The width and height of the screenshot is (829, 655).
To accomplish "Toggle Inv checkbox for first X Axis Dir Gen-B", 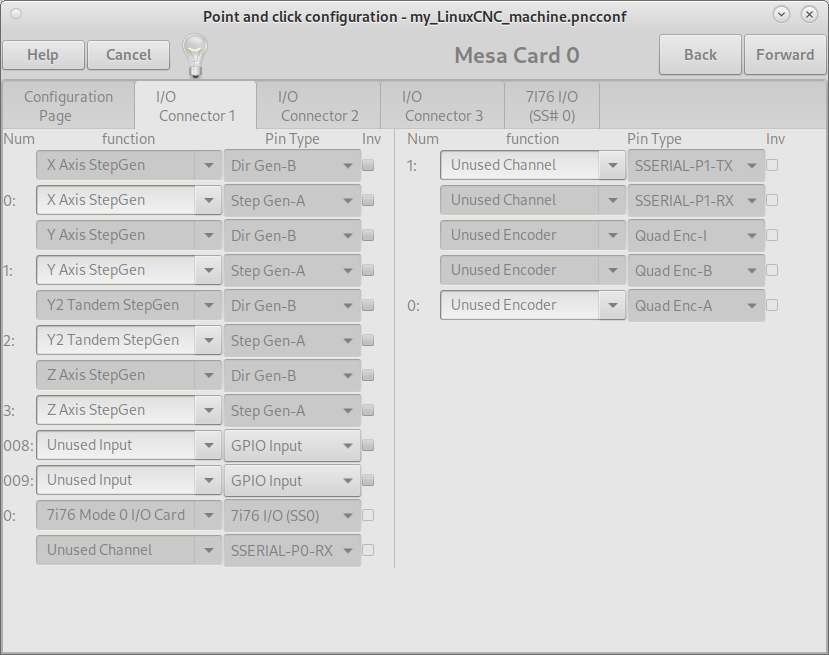I will pos(368,165).
